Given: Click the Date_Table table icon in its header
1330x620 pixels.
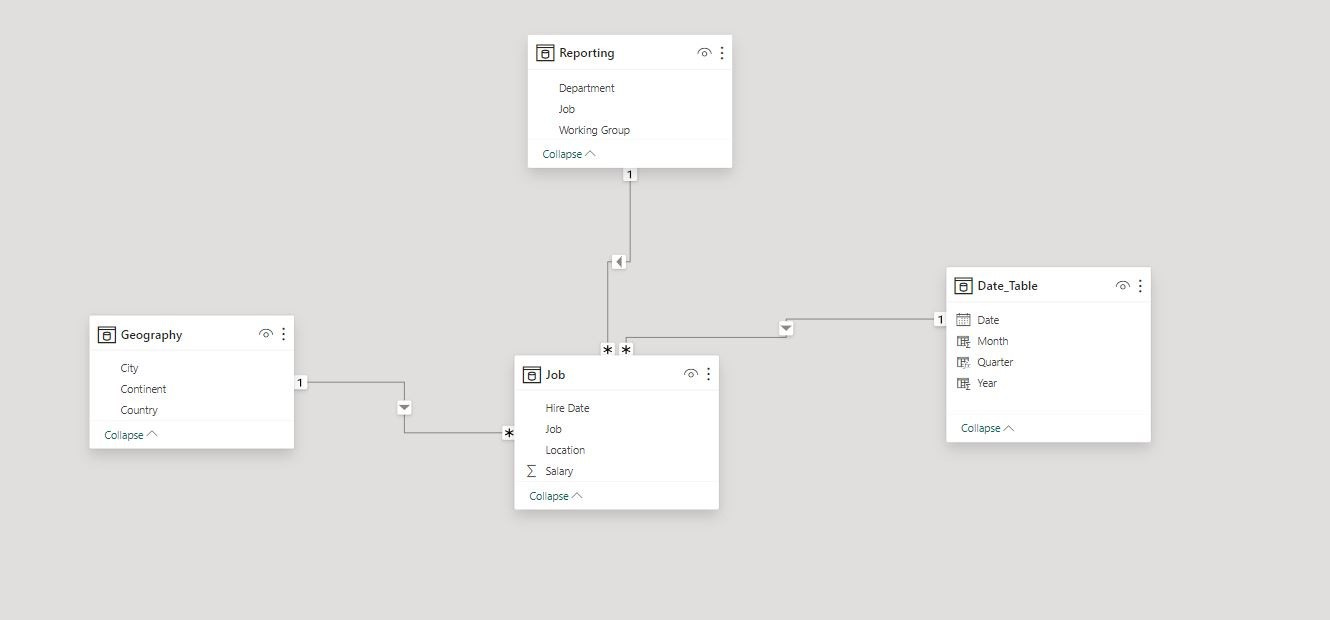Looking at the screenshot, I should point(963,285).
